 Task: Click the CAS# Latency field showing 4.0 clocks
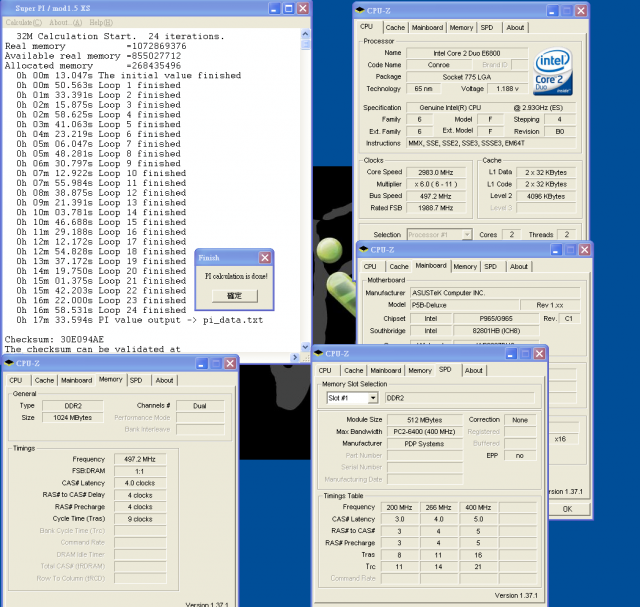click(x=140, y=483)
